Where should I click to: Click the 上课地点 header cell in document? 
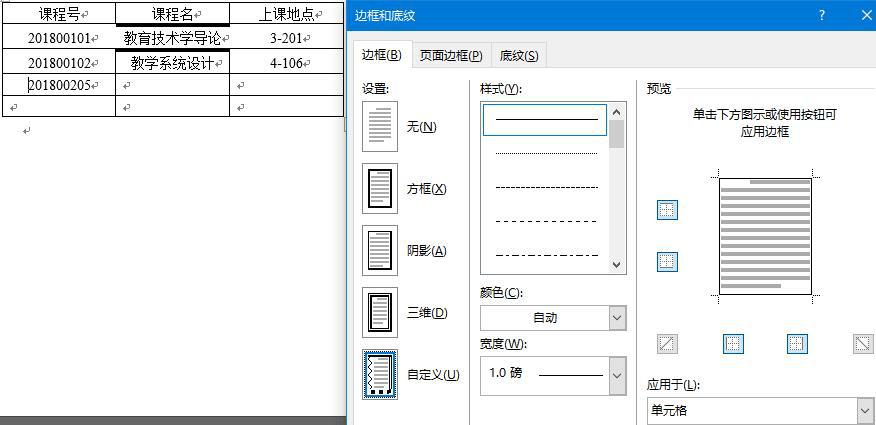tap(287, 13)
